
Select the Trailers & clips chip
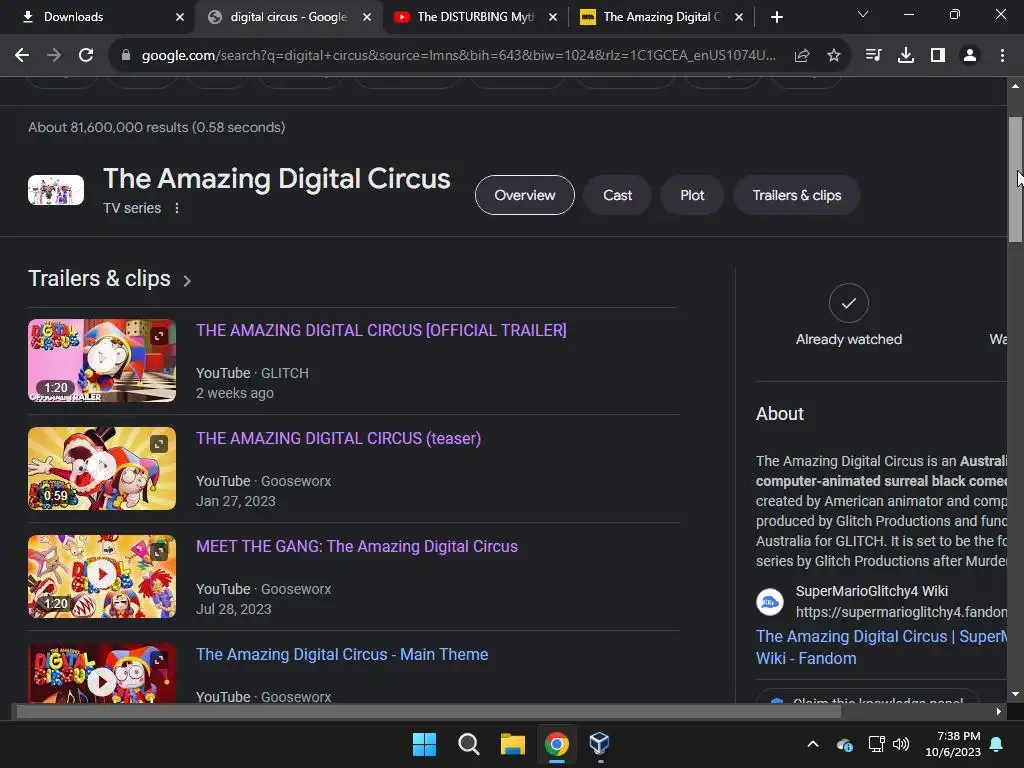797,195
